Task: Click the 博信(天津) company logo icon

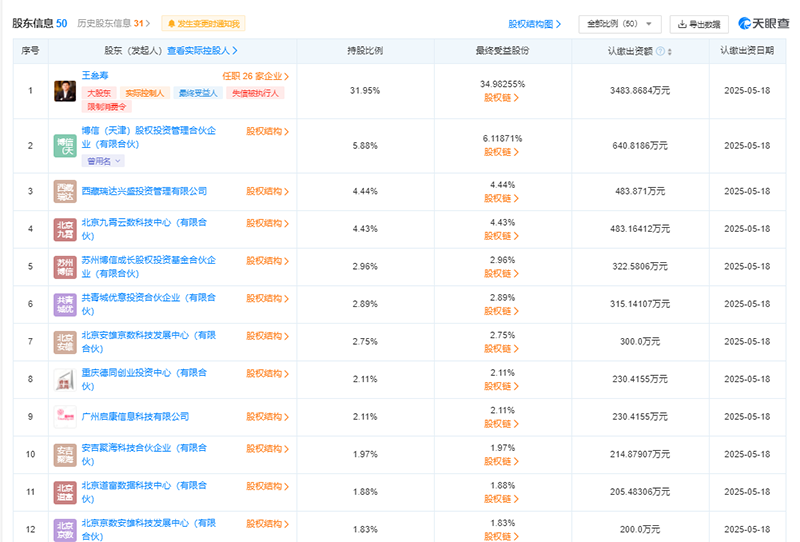Action: (x=65, y=146)
